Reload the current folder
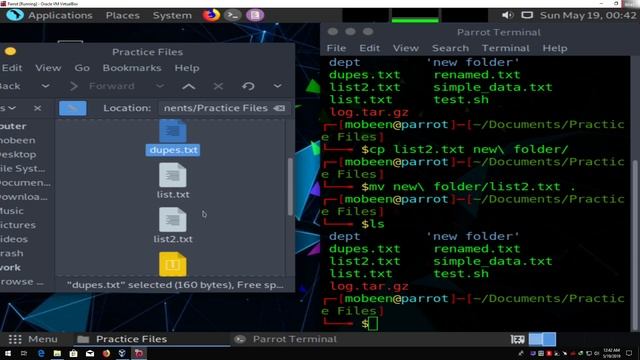 (248, 86)
